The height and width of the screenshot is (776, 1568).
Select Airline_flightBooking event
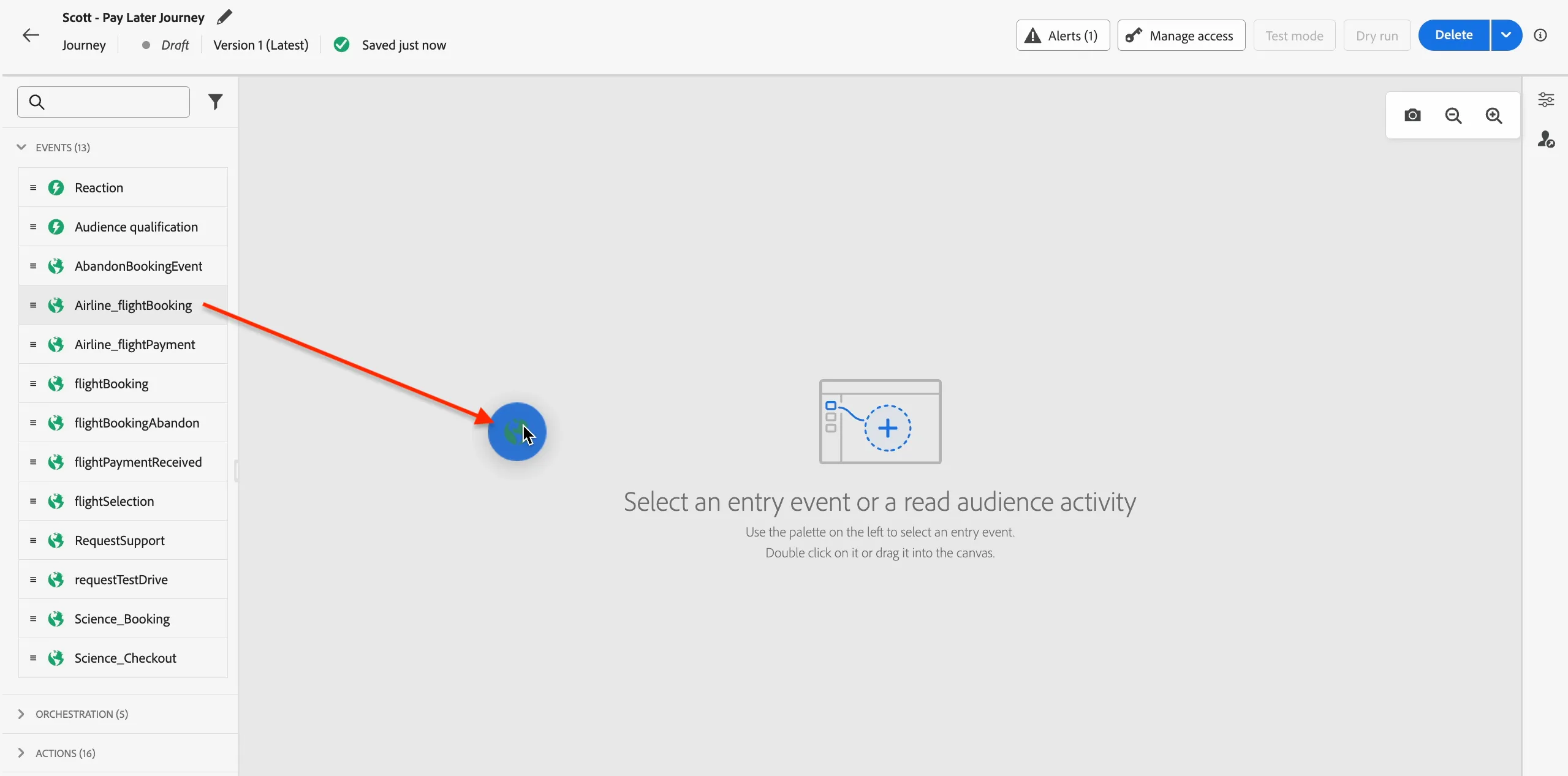coord(123,305)
